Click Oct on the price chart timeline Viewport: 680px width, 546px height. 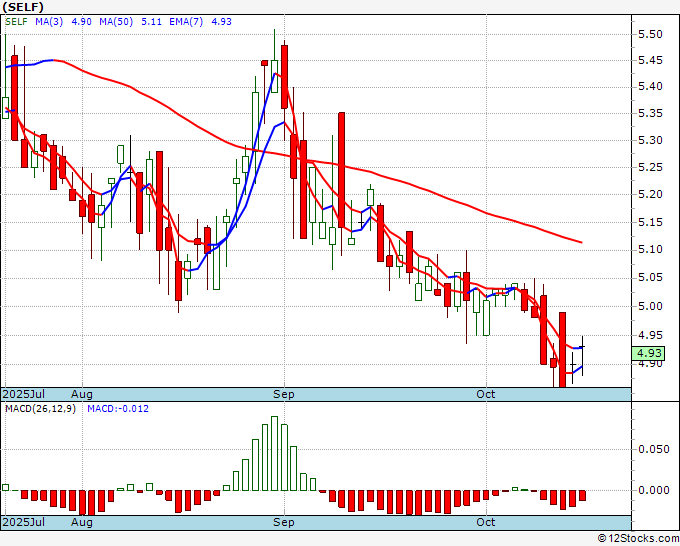[486, 394]
